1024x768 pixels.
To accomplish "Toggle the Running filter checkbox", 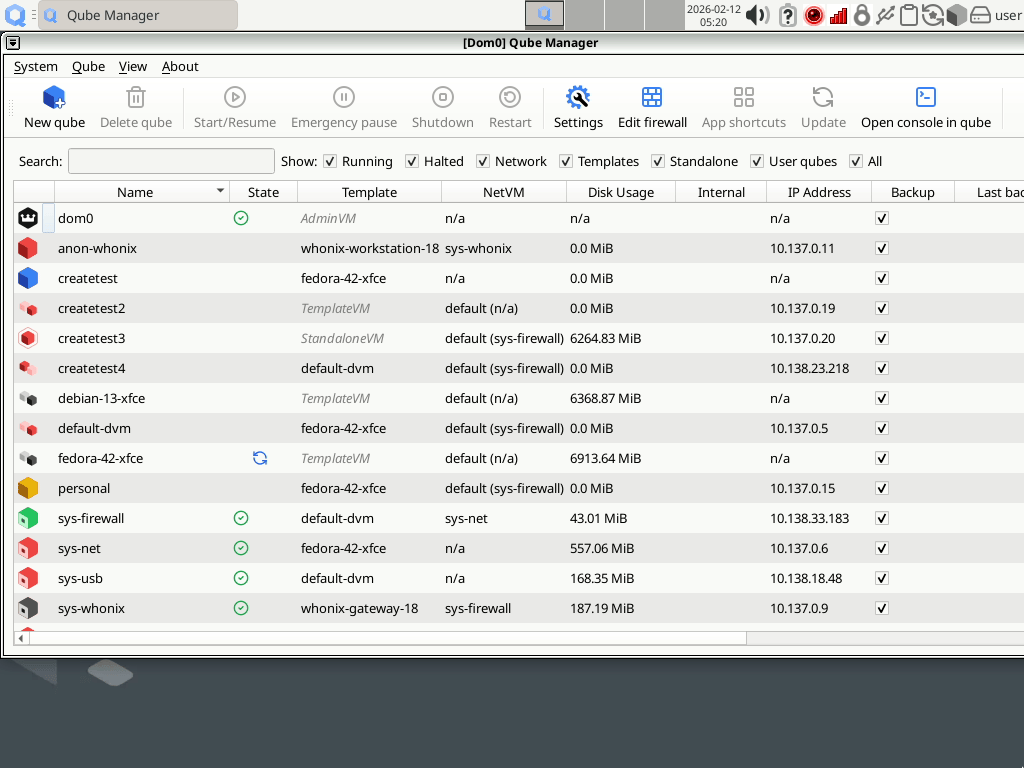I will click(330, 161).
